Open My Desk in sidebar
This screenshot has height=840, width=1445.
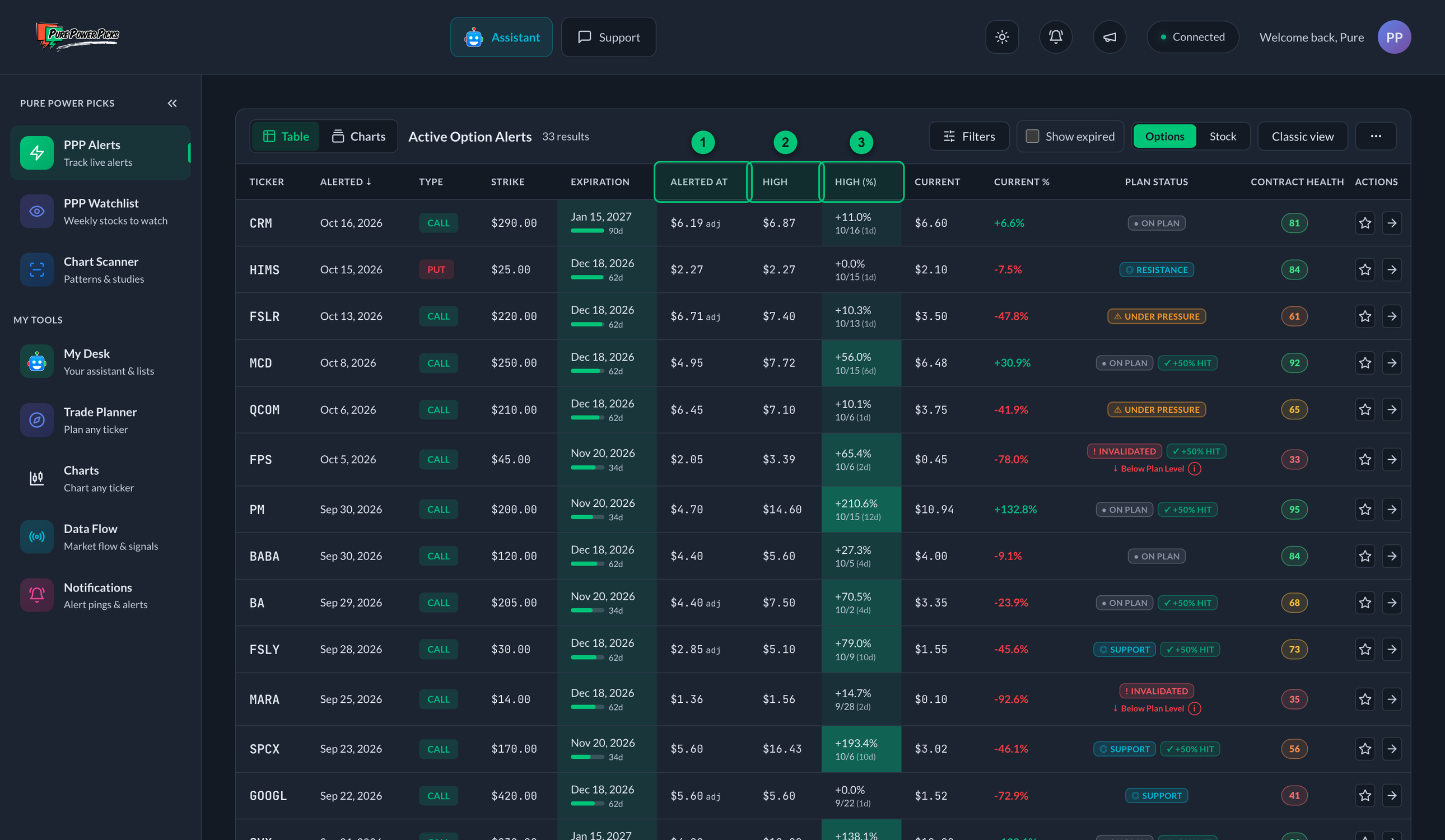pos(100,361)
